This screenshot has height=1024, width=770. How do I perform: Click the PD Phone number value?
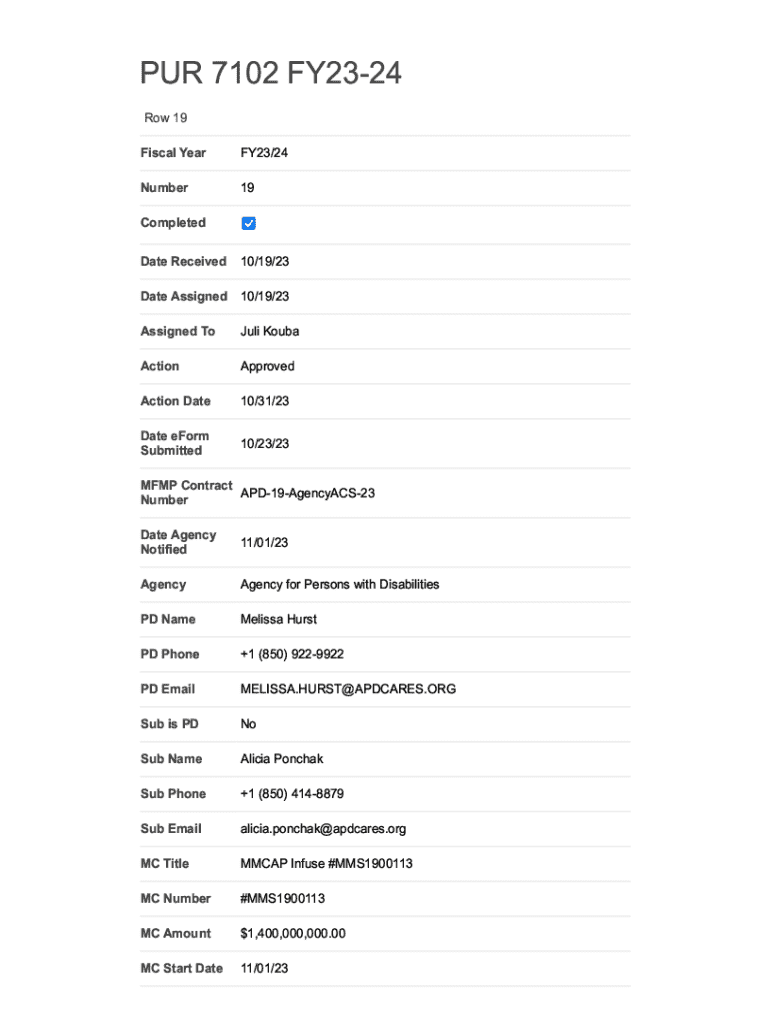[x=292, y=654]
